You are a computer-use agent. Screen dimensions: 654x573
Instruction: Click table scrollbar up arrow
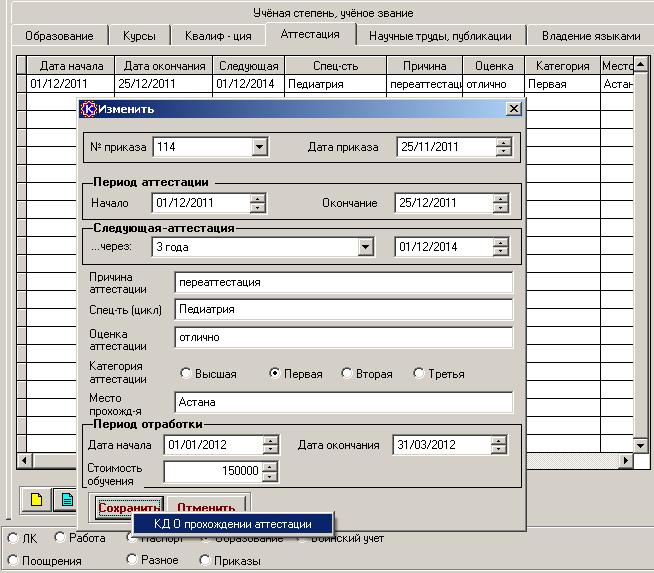tap(641, 64)
